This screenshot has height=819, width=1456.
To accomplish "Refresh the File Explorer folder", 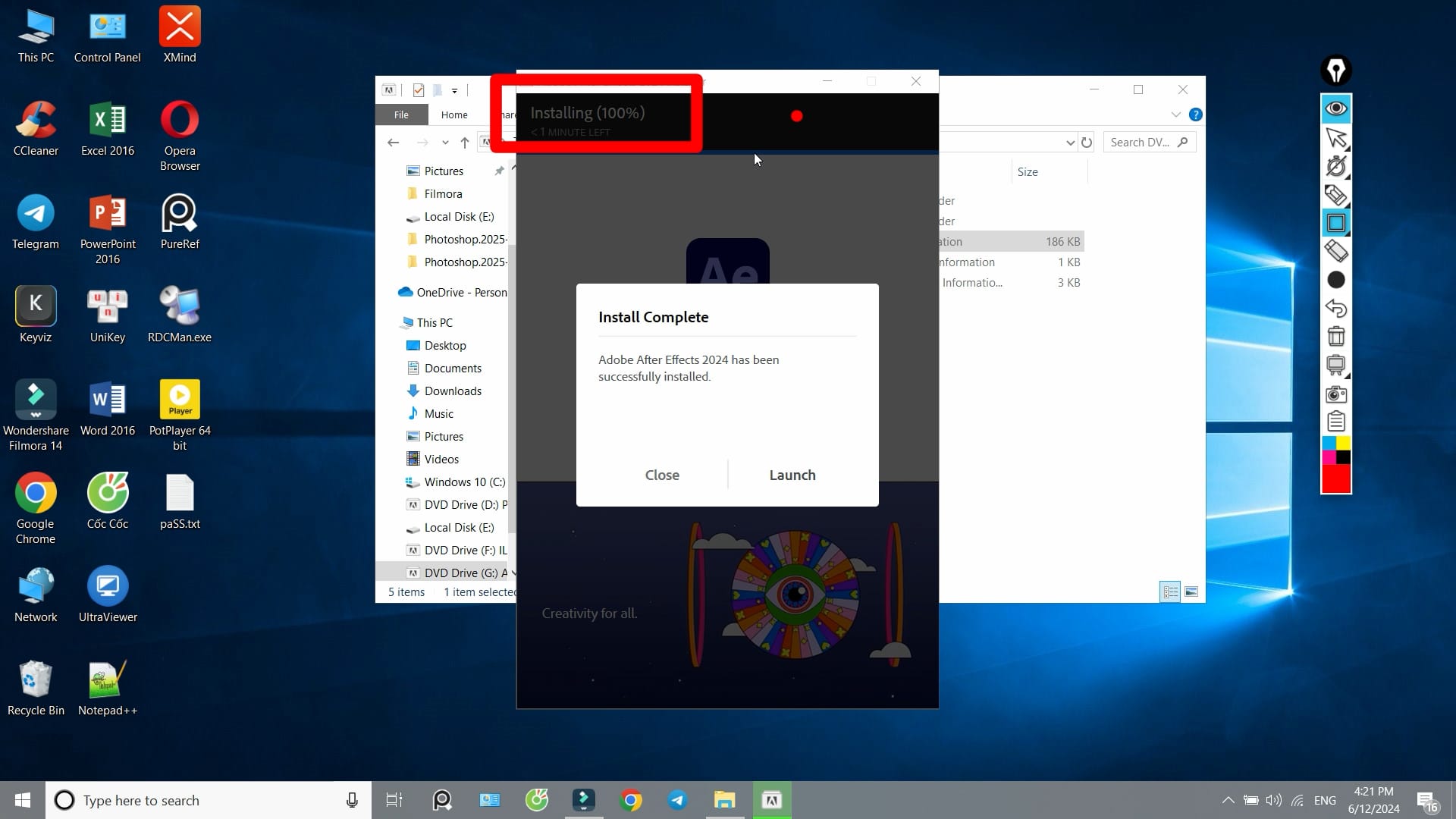I will click(1087, 143).
